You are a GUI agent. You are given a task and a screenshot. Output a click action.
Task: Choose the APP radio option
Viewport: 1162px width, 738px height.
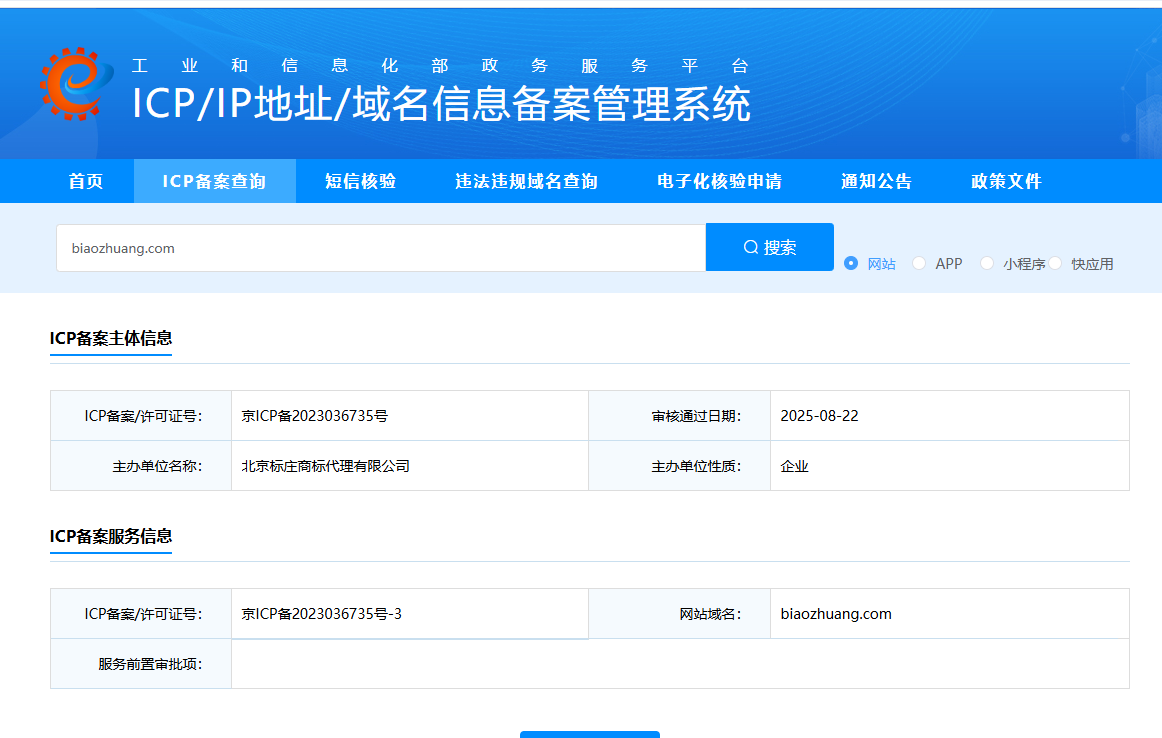click(919, 263)
